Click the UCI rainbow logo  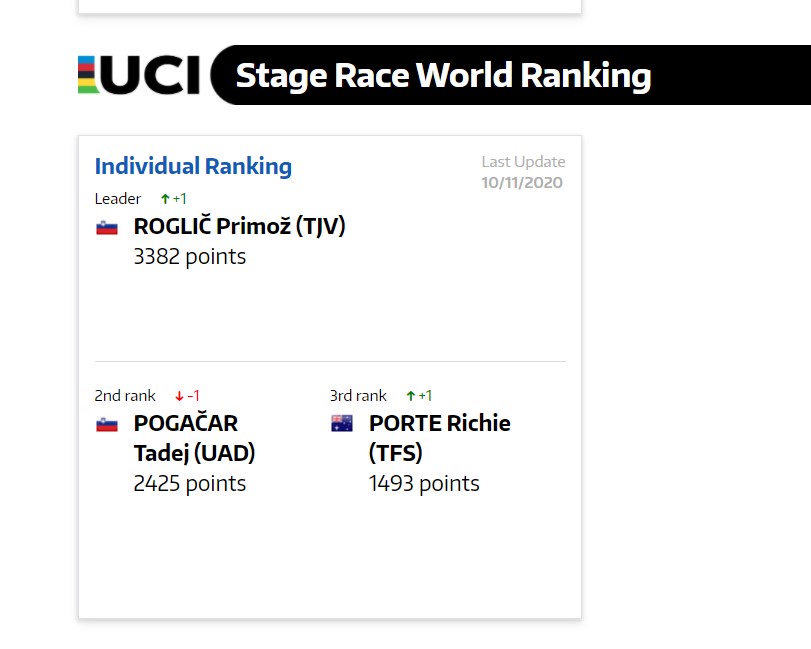[139, 75]
